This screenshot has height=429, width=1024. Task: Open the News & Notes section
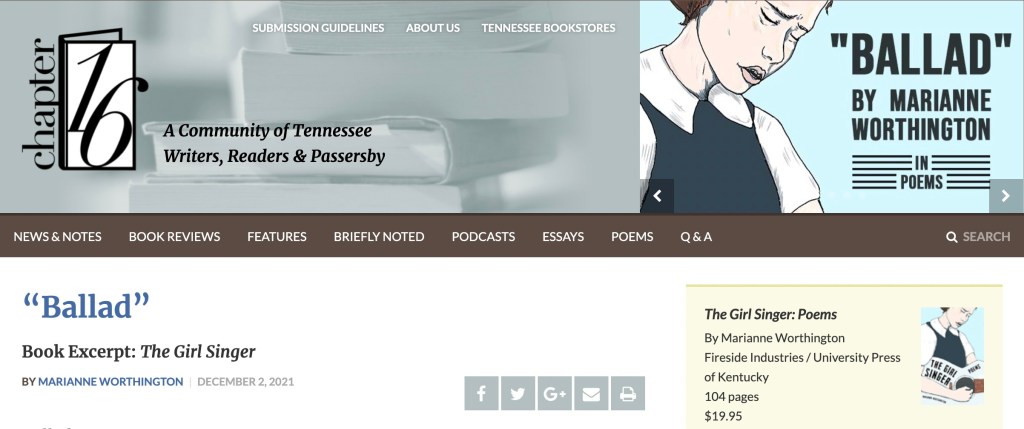(x=57, y=236)
